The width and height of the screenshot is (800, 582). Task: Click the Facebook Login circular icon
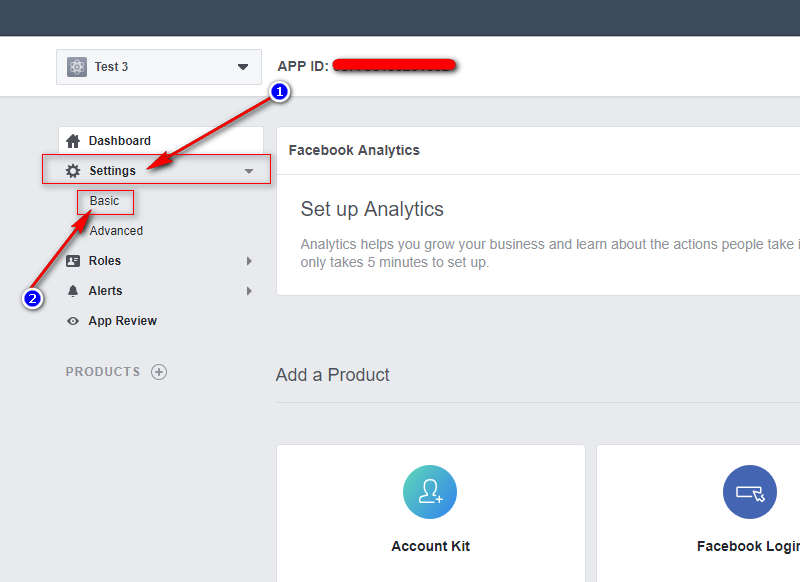click(749, 492)
